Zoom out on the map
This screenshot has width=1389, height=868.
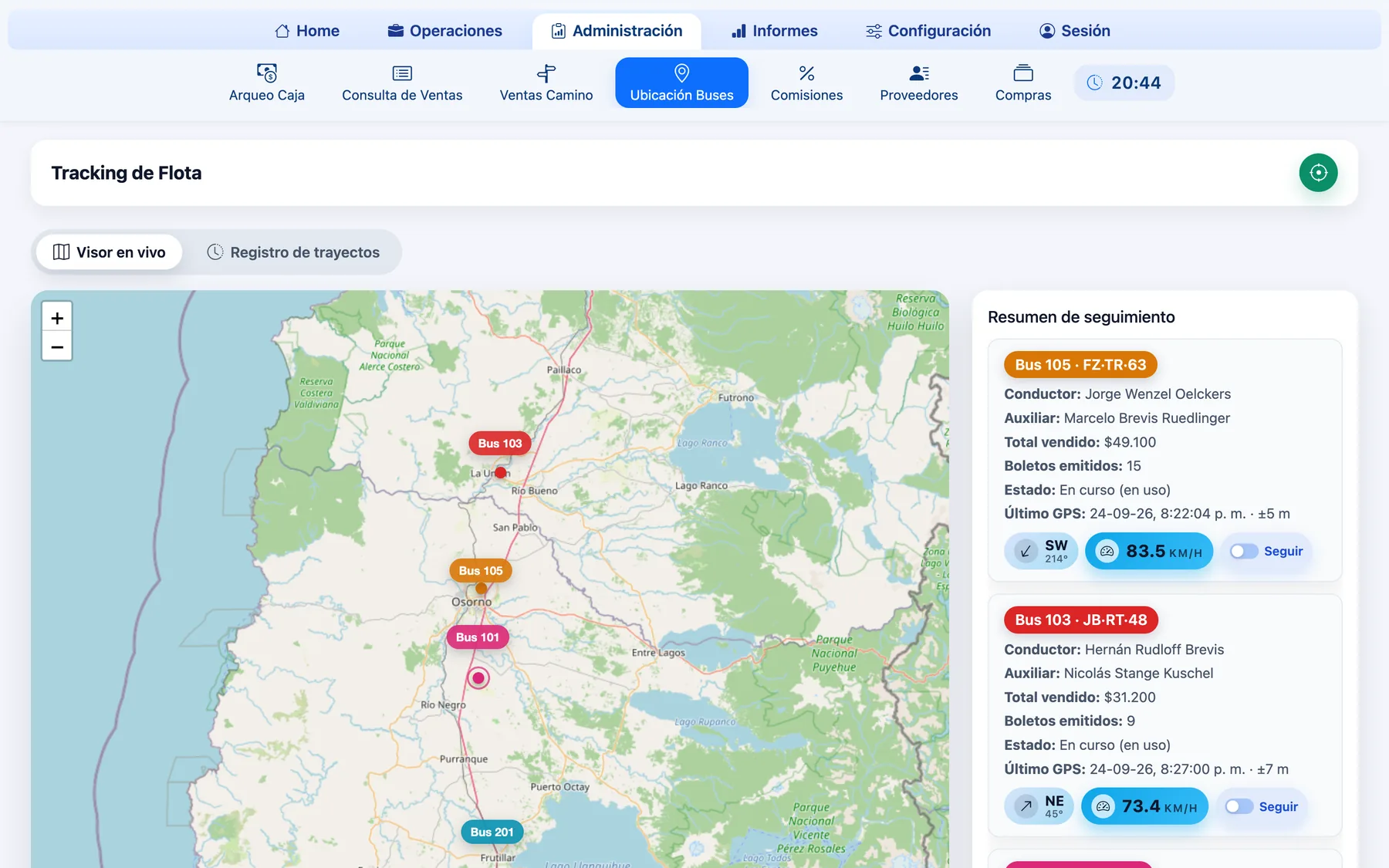57,346
